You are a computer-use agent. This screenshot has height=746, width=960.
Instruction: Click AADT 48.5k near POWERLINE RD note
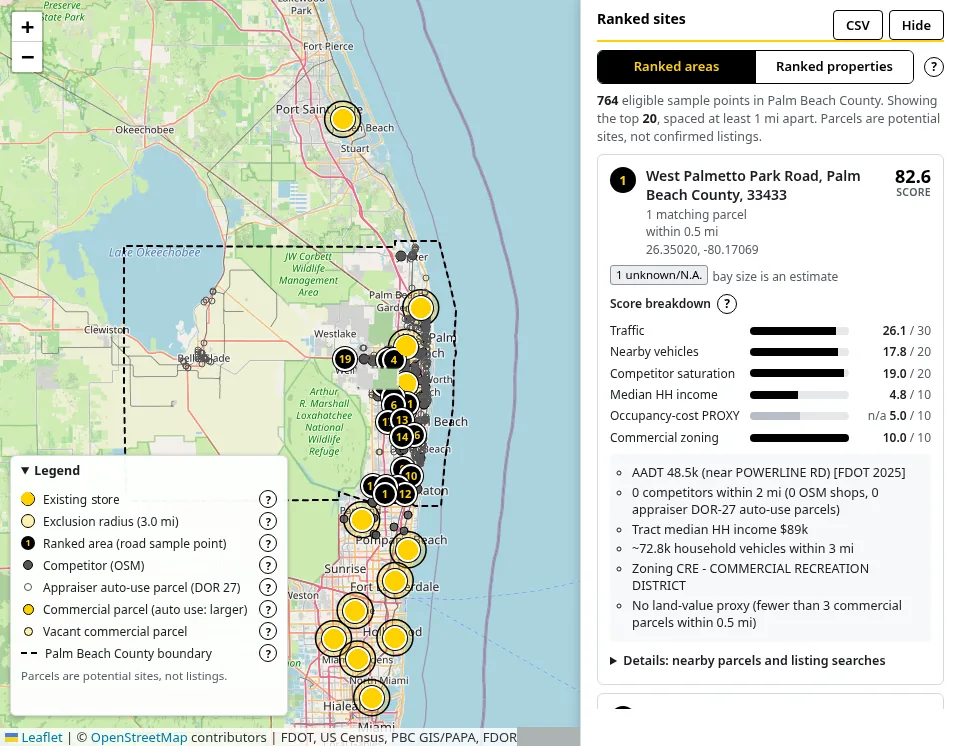(x=768, y=472)
